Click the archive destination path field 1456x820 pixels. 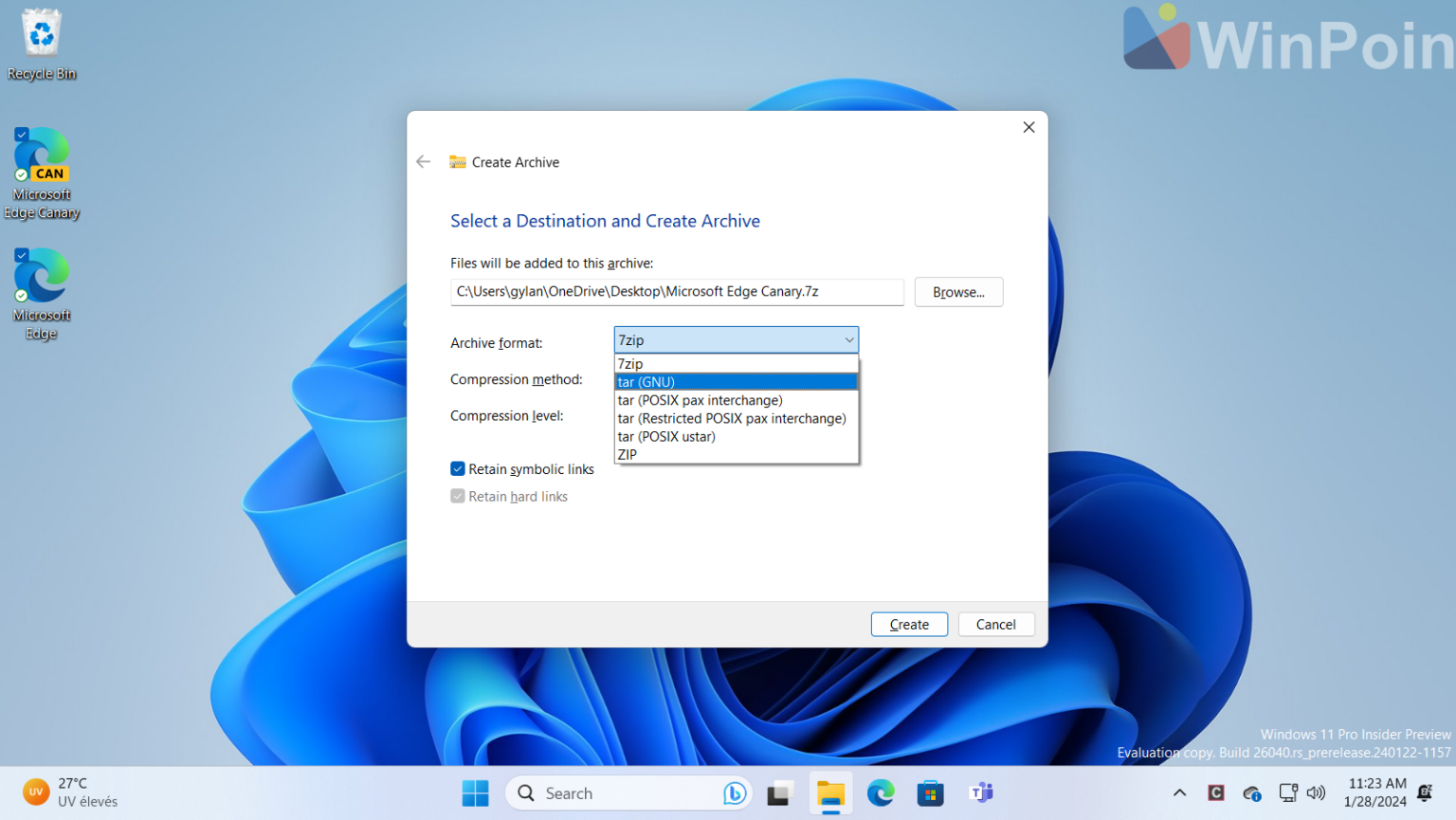click(x=677, y=292)
